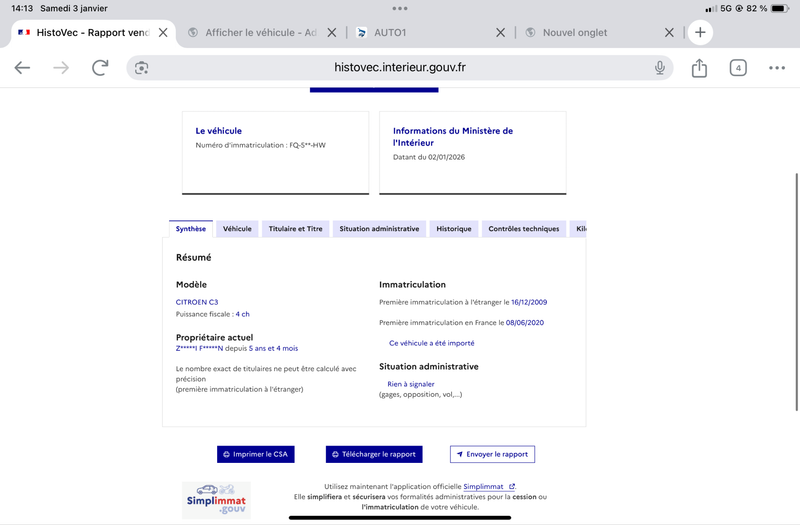Open the Titulaire et Titre tab
Screen dimensions: 800x525
(295, 229)
